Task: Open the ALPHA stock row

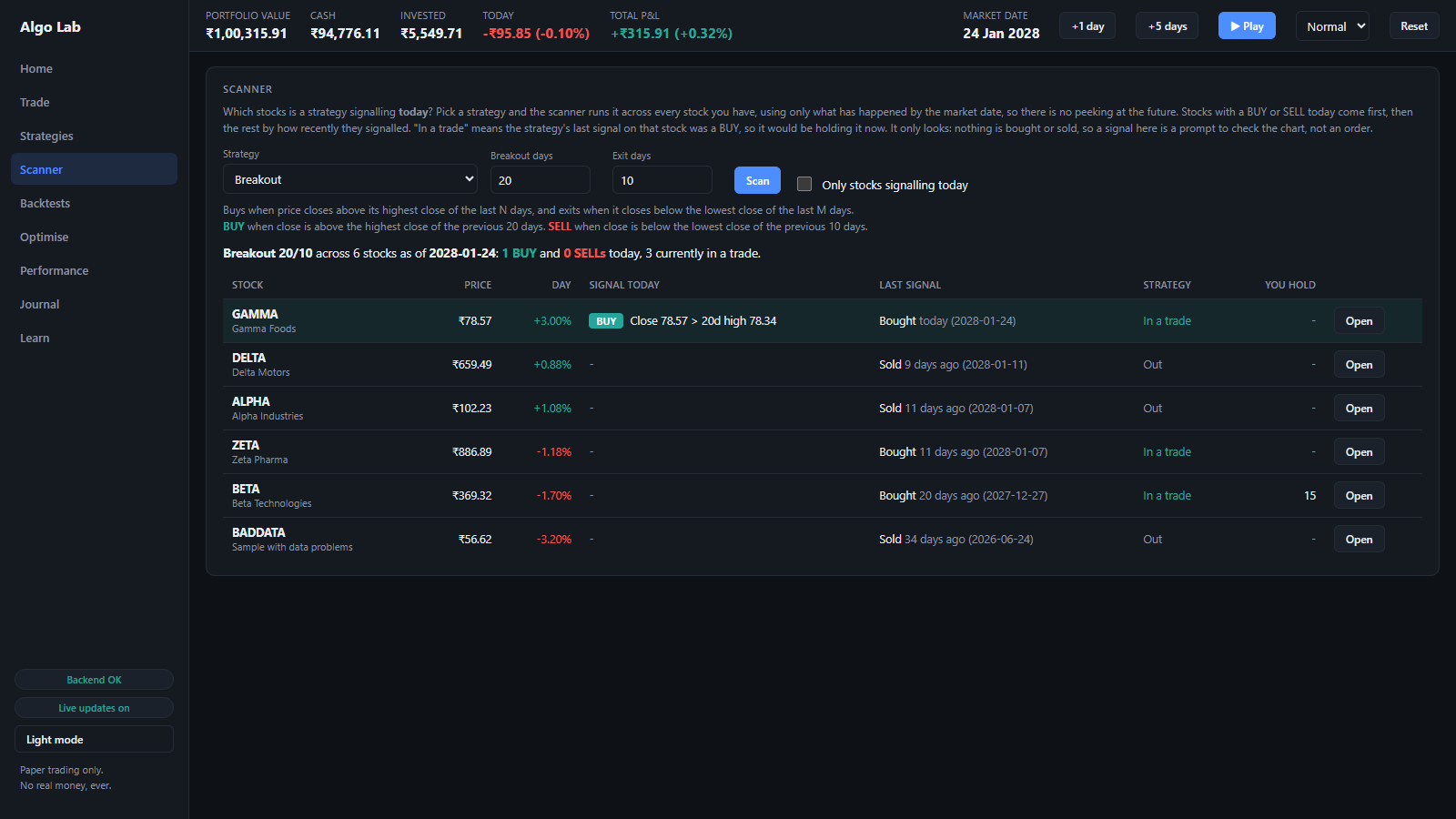Action: 1359,408
